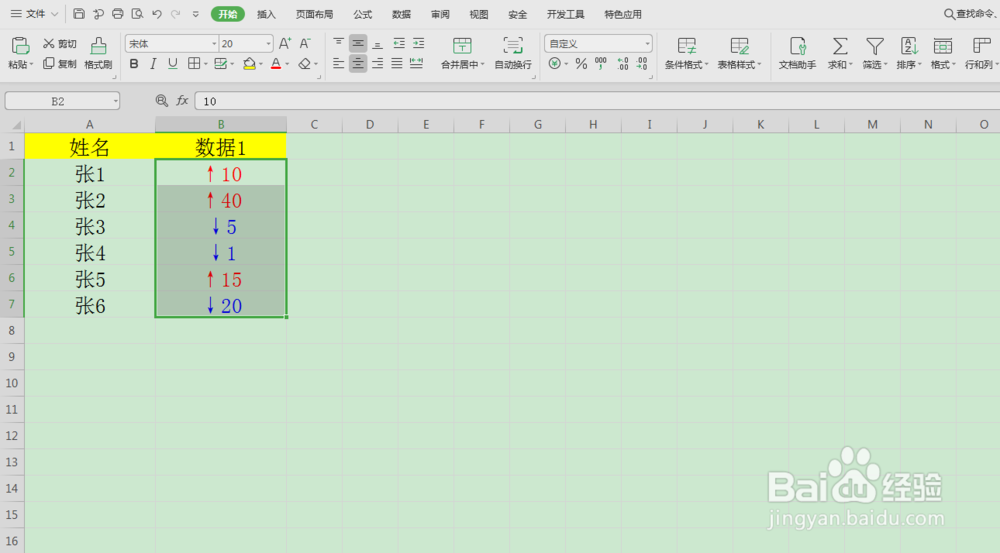This screenshot has height=553, width=1000.
Task: Click the Sort (排序) icon
Action: 909,46
